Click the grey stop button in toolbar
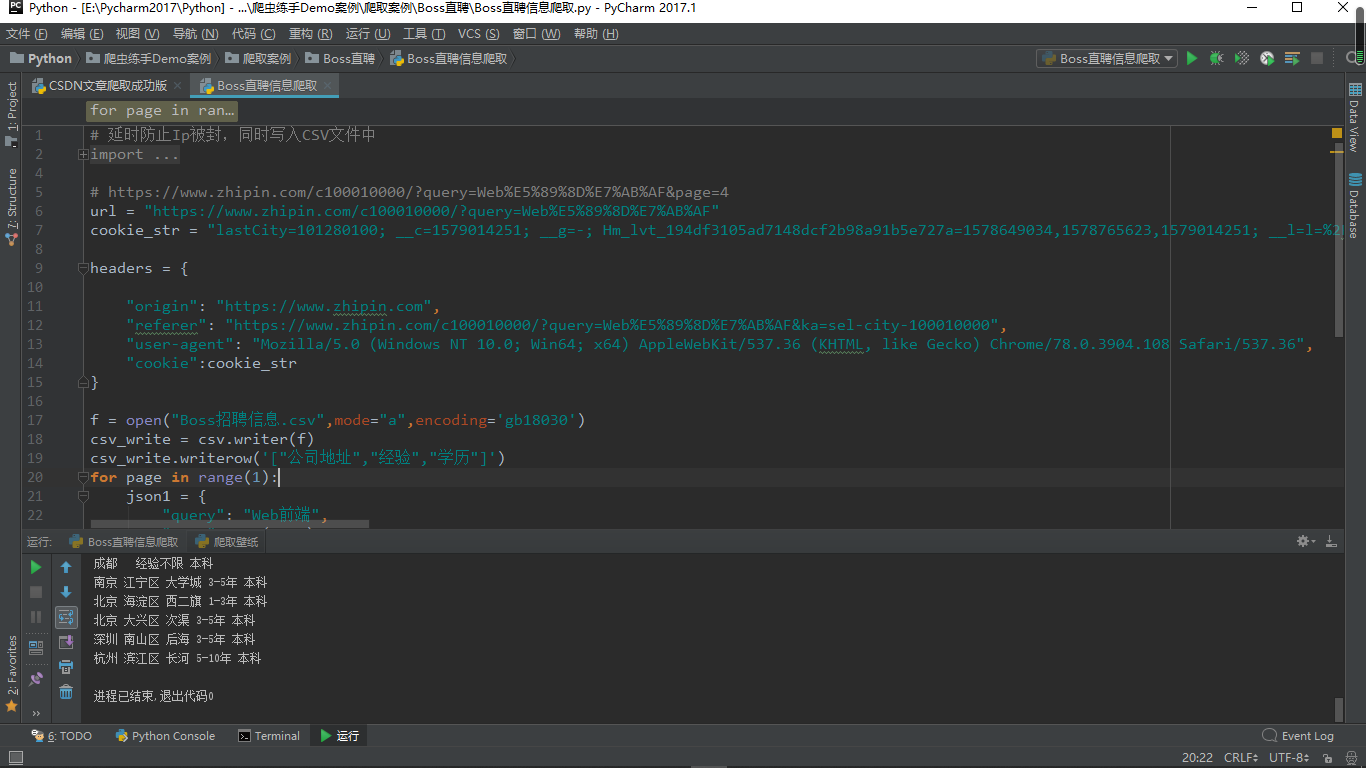This screenshot has width=1366, height=768. [x=1317, y=59]
